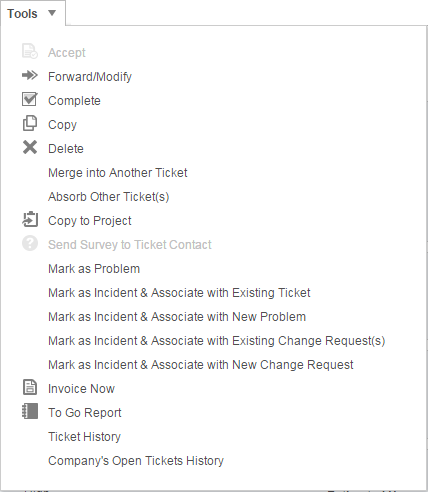Screen dimensions: 428x492
Task: Click the Tools menu label
Action: coord(22,14)
